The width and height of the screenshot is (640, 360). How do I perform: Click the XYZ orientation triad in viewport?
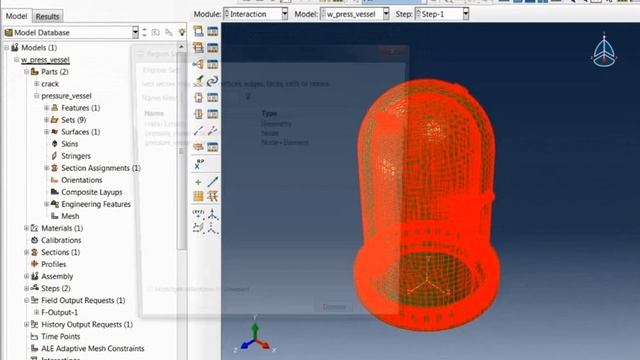click(x=255, y=336)
